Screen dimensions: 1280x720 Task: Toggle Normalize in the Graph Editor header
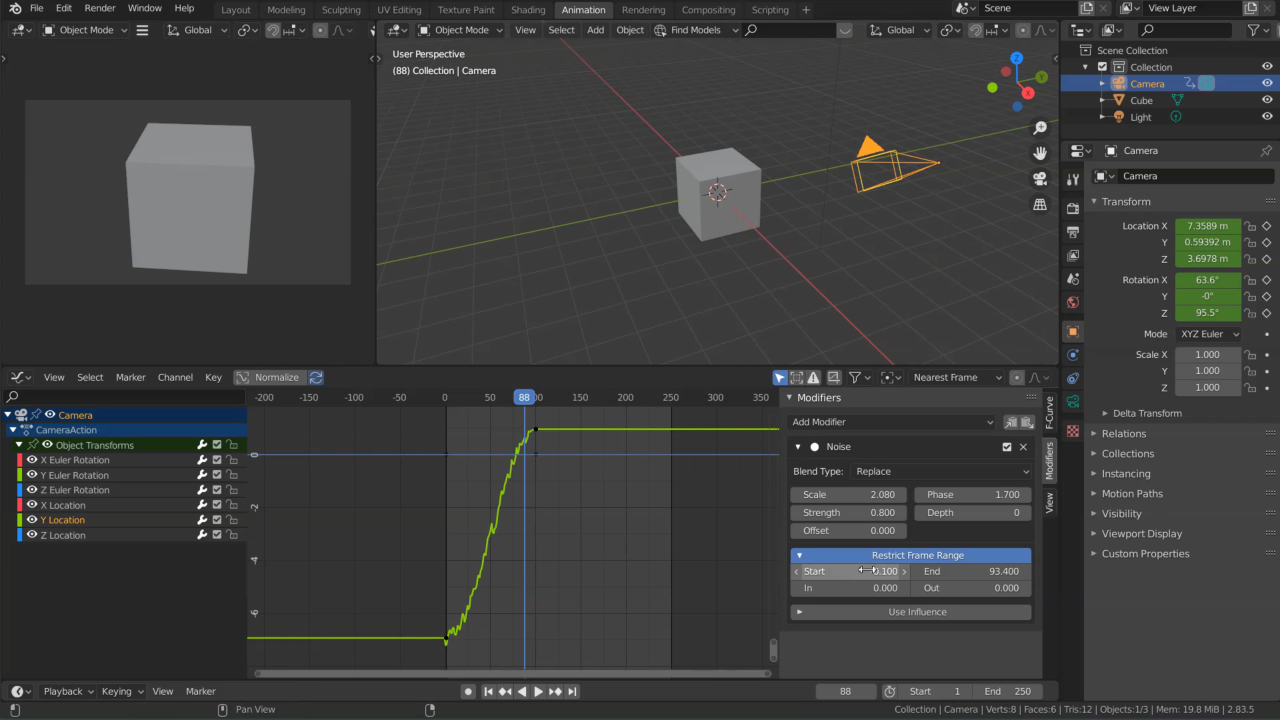click(268, 377)
